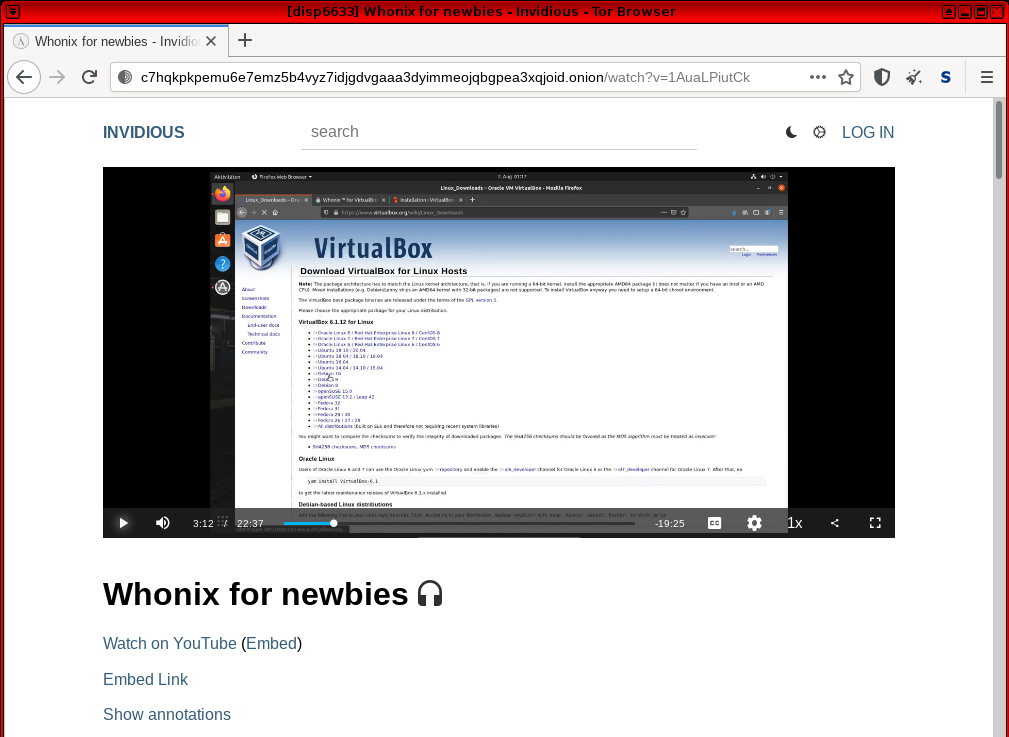Click New Identity broom icon
This screenshot has width=1009, height=737.
(x=914, y=77)
